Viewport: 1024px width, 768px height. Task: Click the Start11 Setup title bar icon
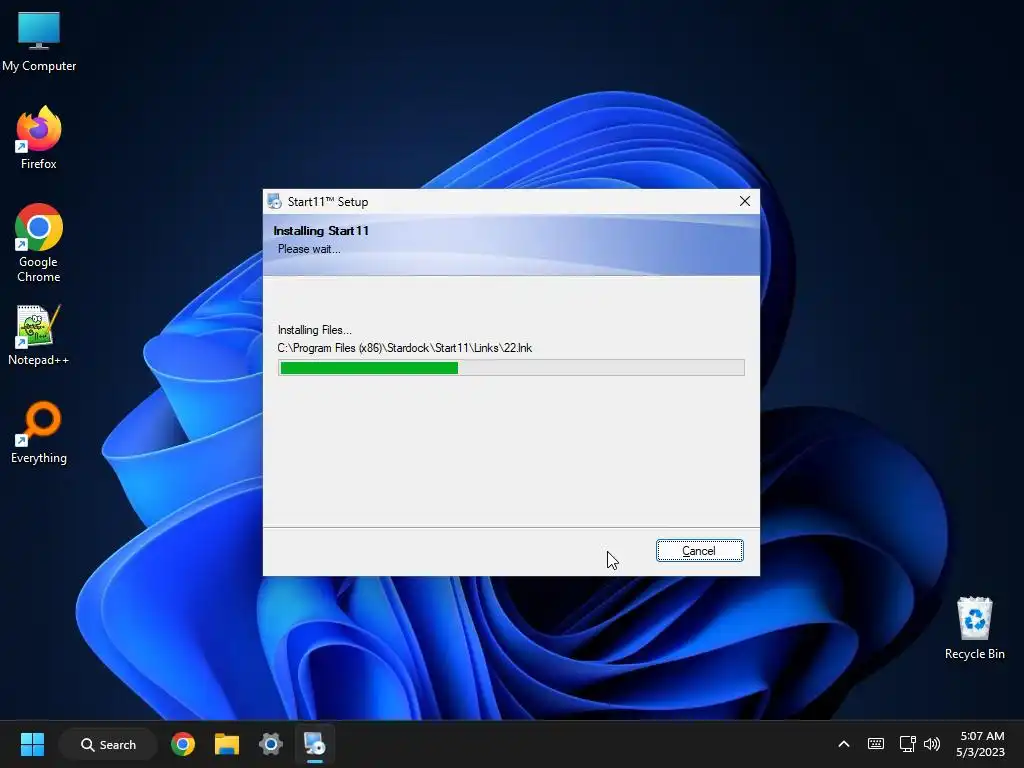[x=274, y=201]
